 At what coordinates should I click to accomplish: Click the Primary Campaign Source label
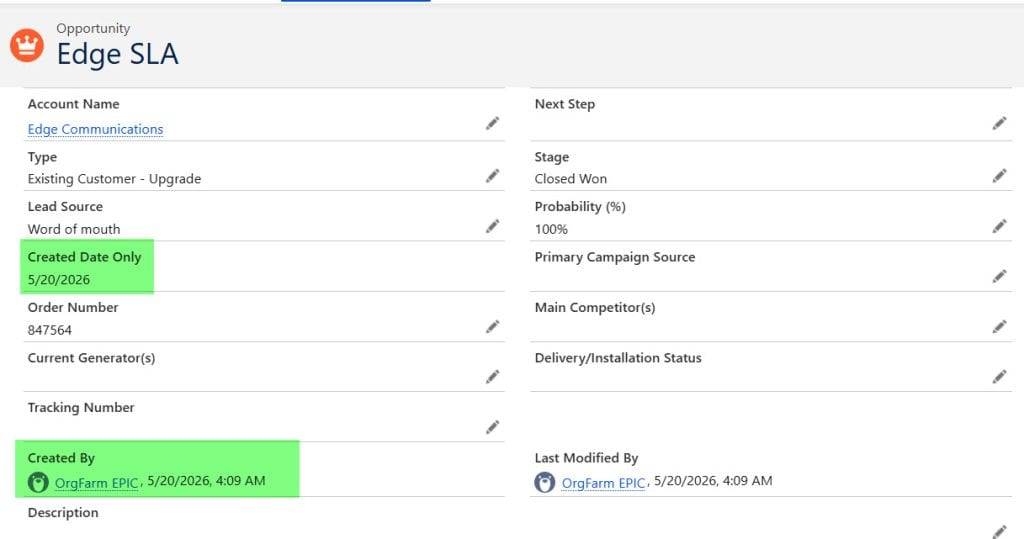(x=615, y=257)
